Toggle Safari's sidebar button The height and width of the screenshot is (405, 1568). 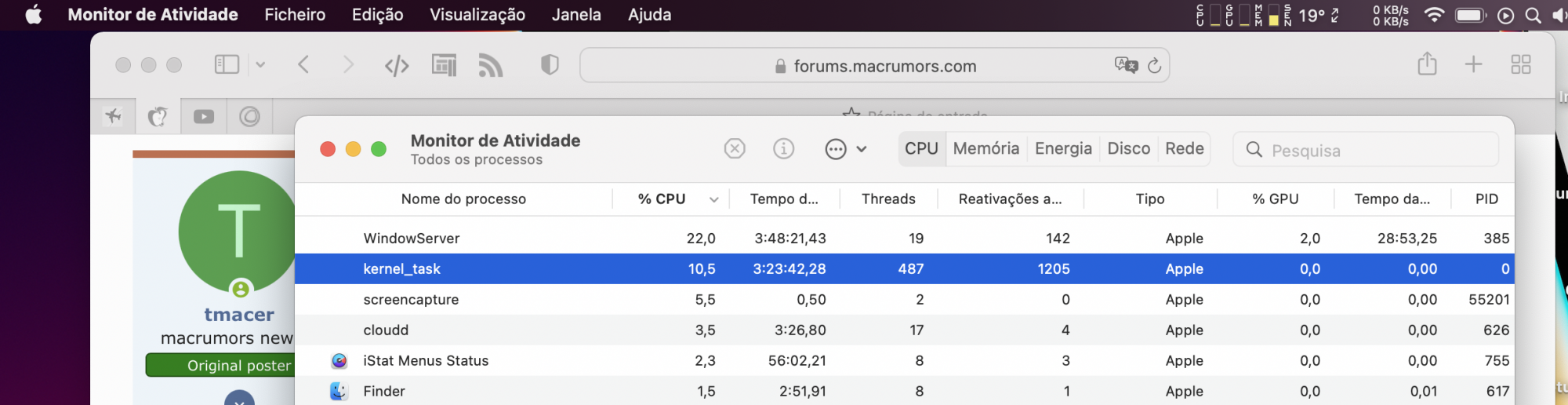(x=227, y=64)
